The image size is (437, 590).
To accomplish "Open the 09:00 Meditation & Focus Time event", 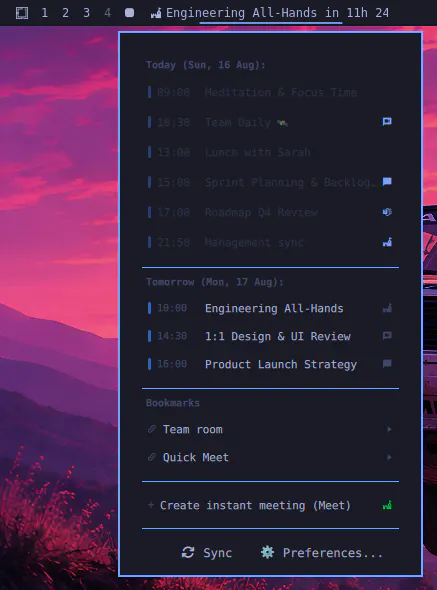I will [270, 92].
